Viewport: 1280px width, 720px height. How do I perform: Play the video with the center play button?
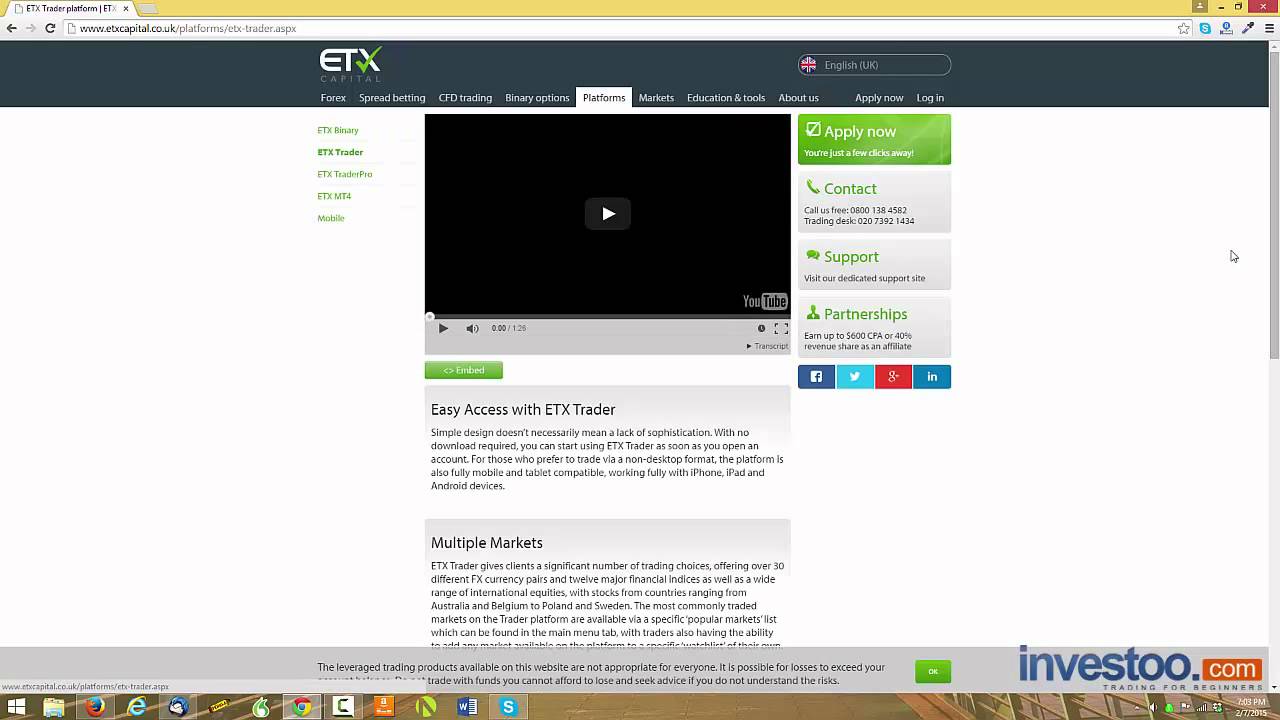607,213
